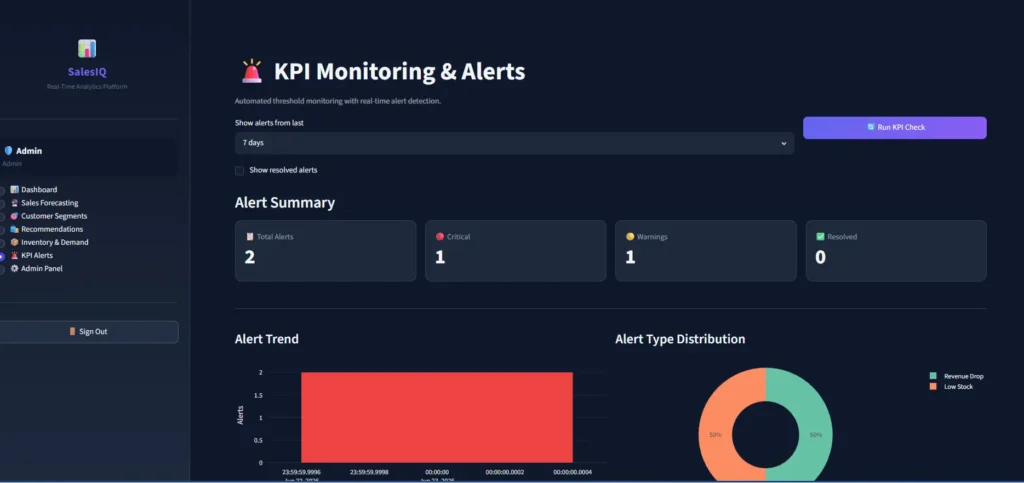Image resolution: width=1024 pixels, height=483 pixels.
Task: Switch to Inventory & Demand
Action: (54, 242)
